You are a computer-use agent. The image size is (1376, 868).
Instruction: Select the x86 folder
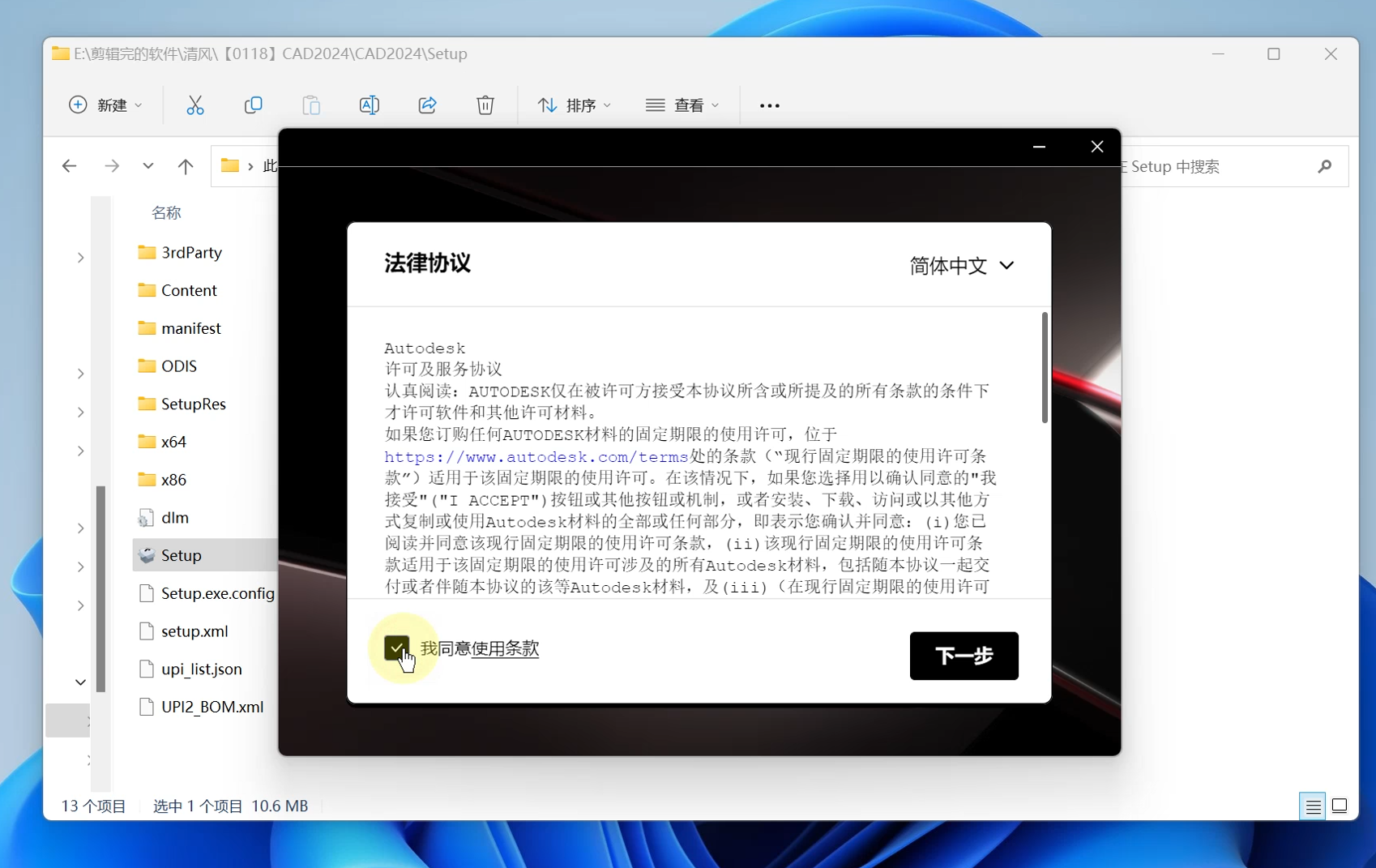173,480
